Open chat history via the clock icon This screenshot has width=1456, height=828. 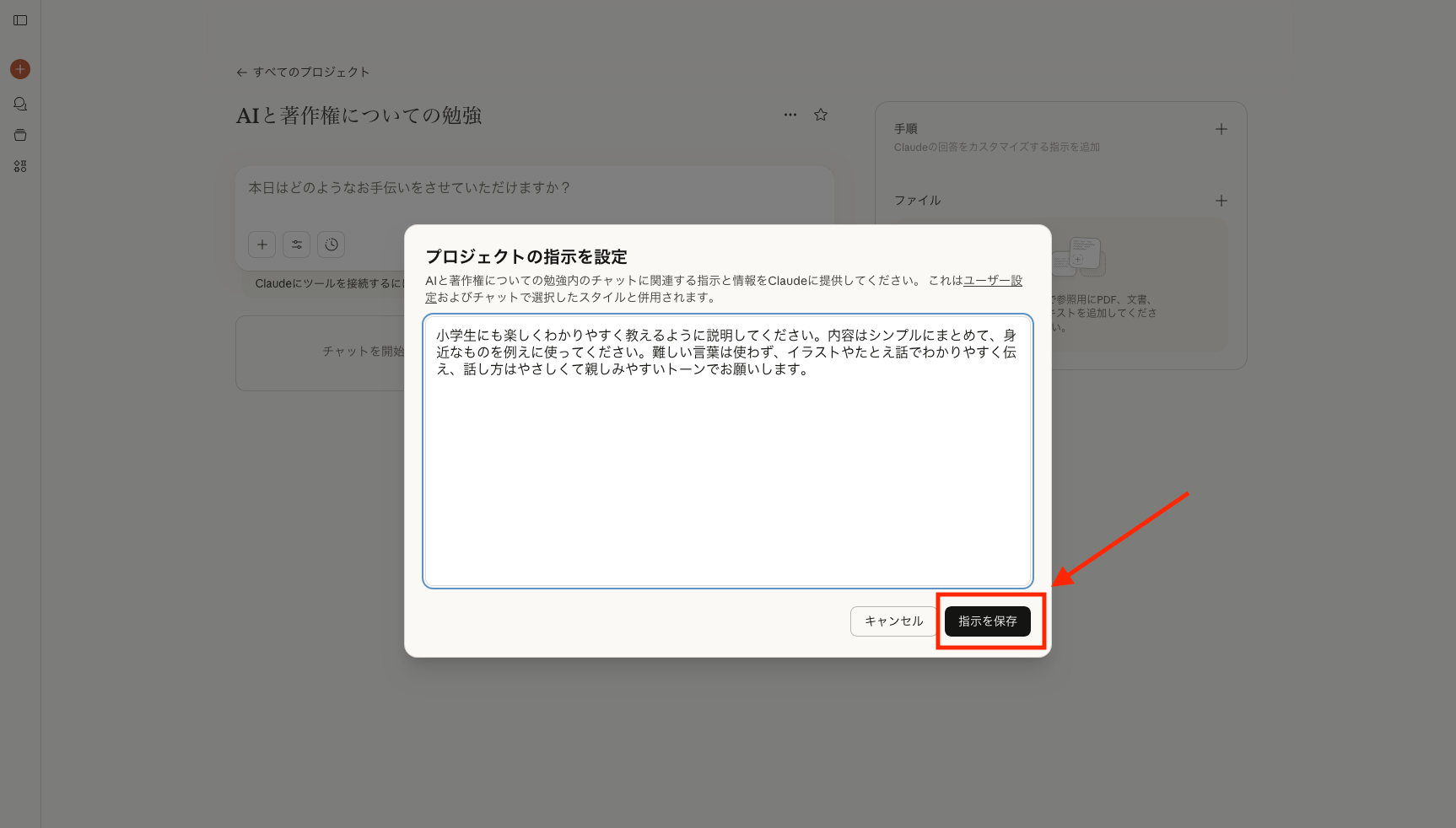tap(331, 245)
